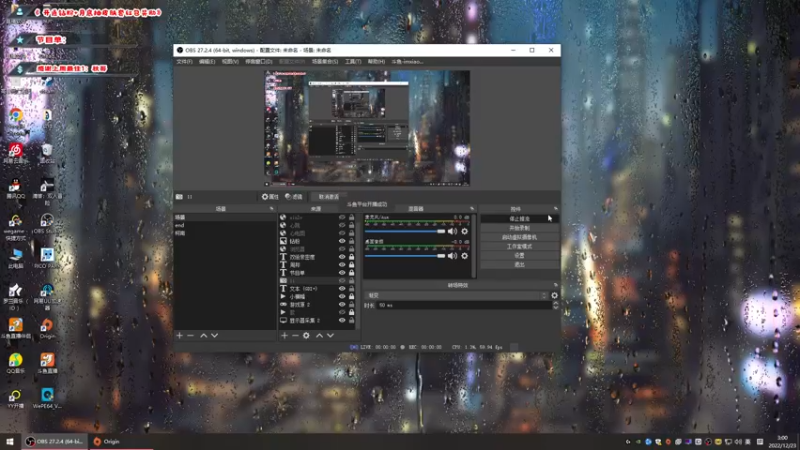The image size is (800, 450).
Task: Click the Start Recording button
Action: (x=519, y=228)
